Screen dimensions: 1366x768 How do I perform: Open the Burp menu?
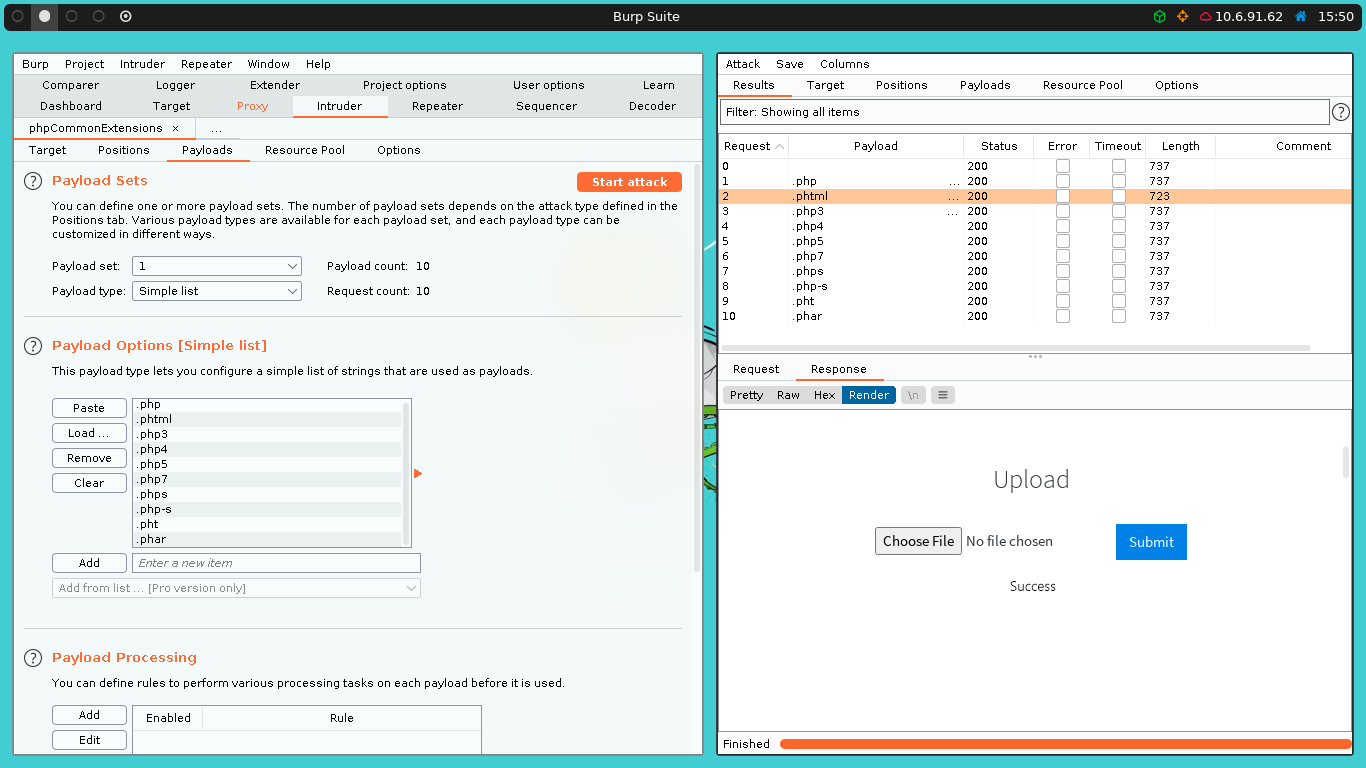coord(35,64)
